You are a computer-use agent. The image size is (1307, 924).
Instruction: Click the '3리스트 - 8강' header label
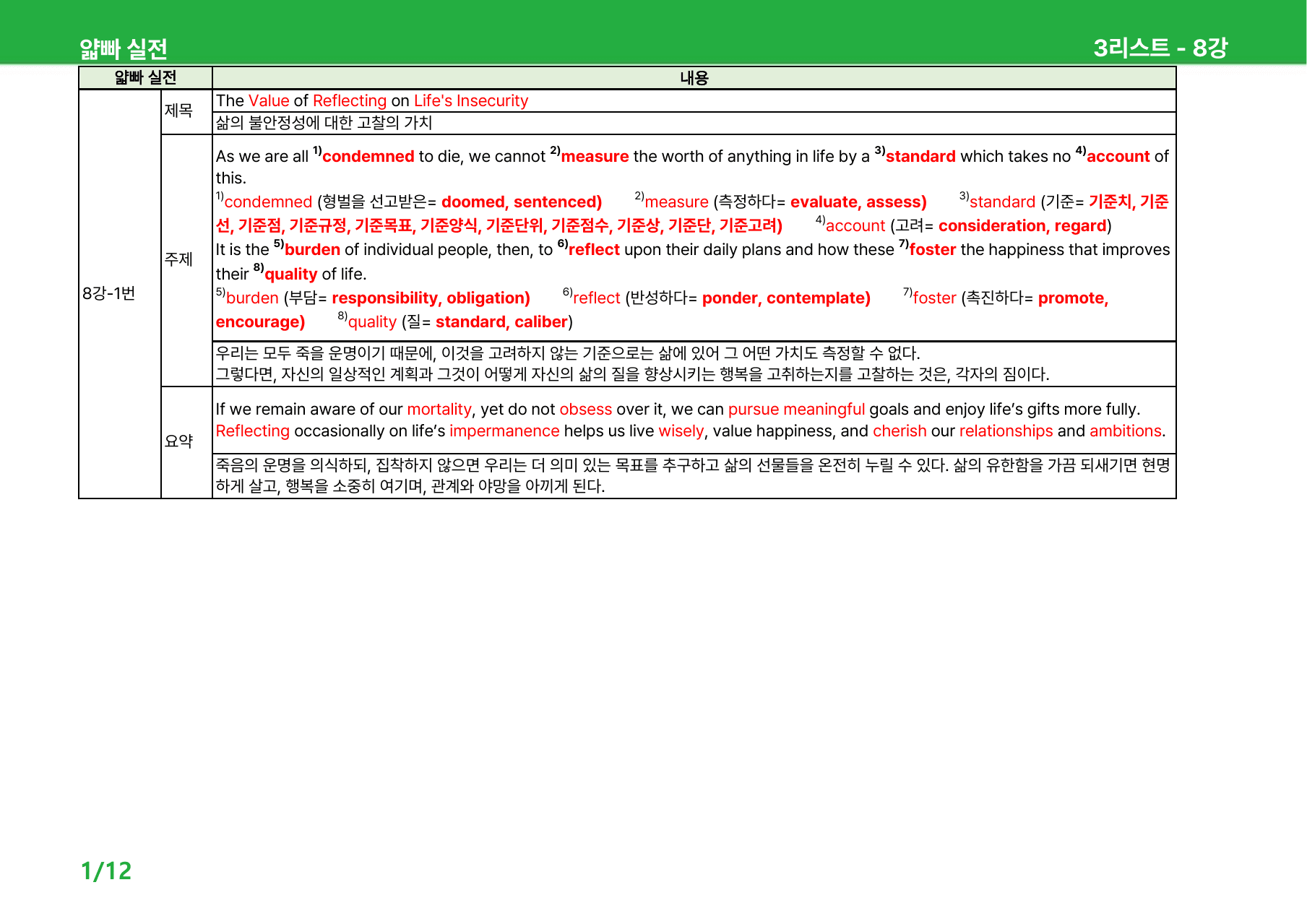point(1160,48)
